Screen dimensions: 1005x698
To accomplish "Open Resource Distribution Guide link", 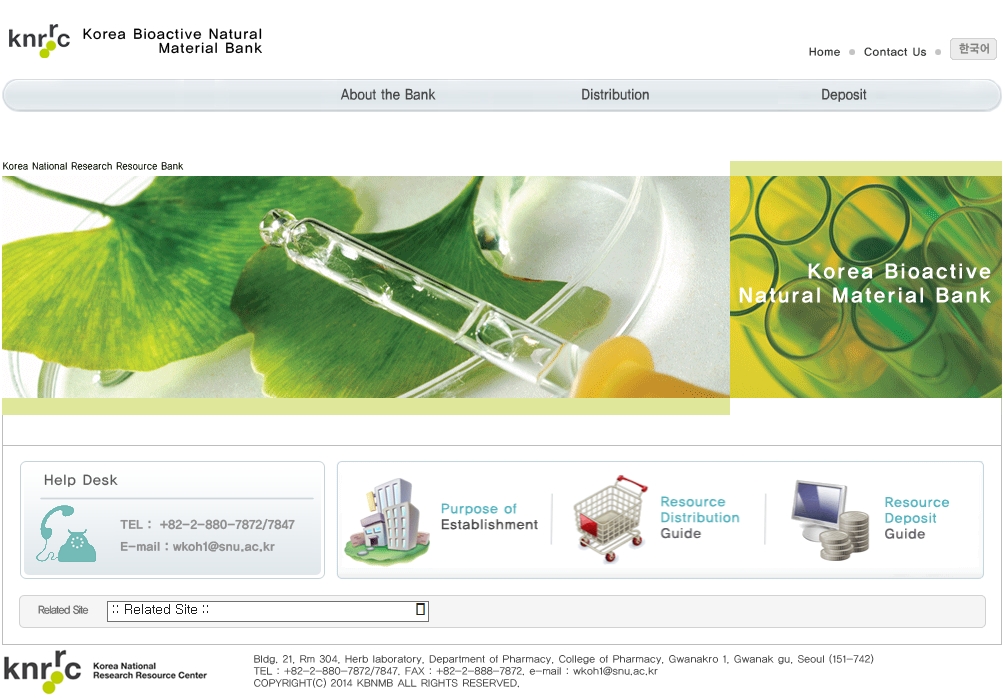I will coord(700,517).
